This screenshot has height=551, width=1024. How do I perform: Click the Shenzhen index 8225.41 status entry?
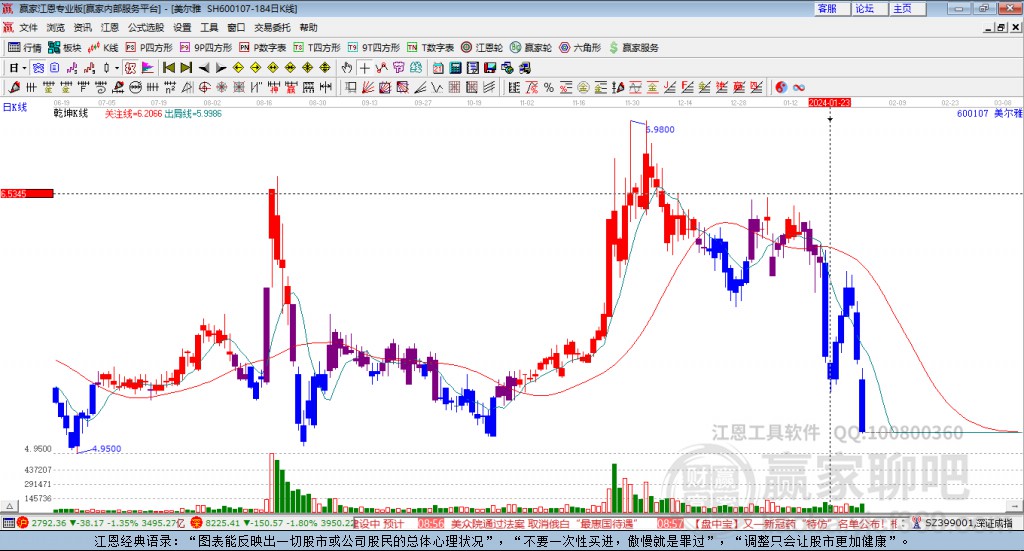pyautogui.click(x=274, y=523)
